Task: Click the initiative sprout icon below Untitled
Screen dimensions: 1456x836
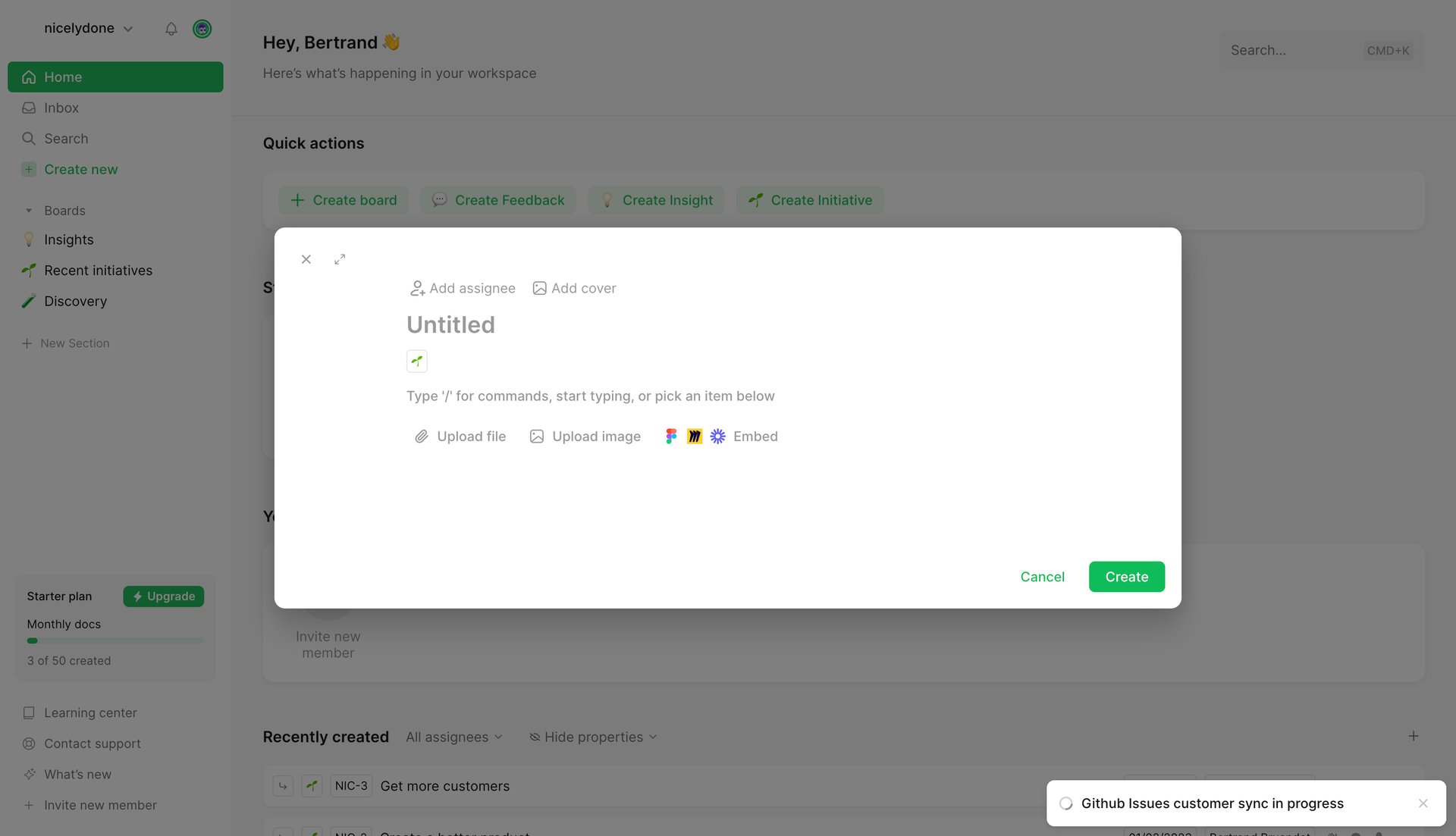Action: click(416, 361)
